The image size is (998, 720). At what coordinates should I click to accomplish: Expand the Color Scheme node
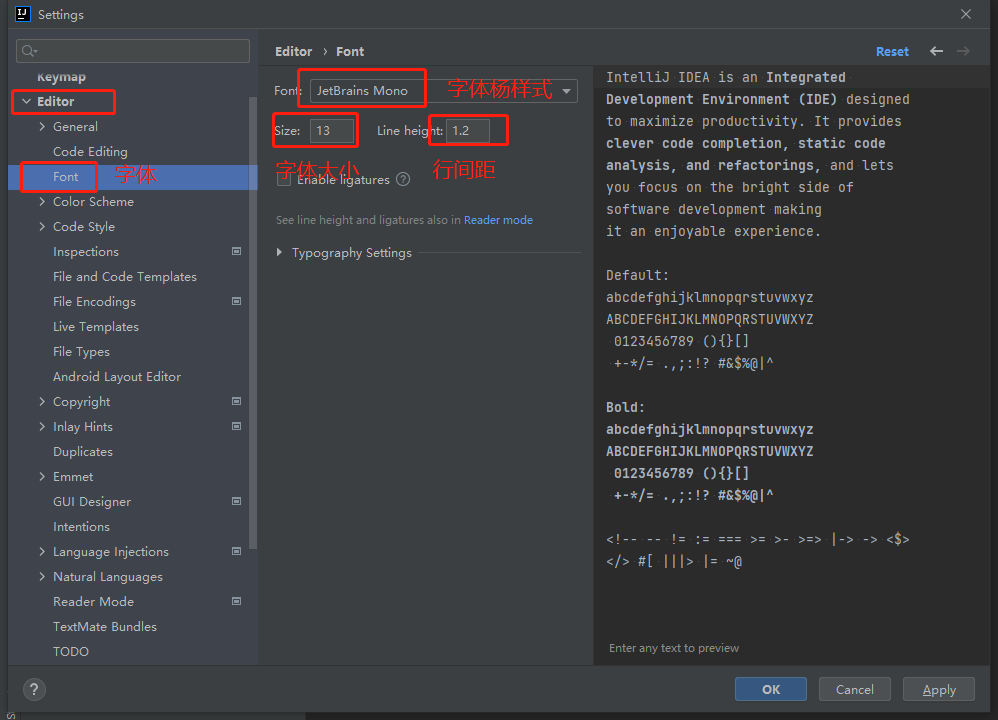pos(42,201)
